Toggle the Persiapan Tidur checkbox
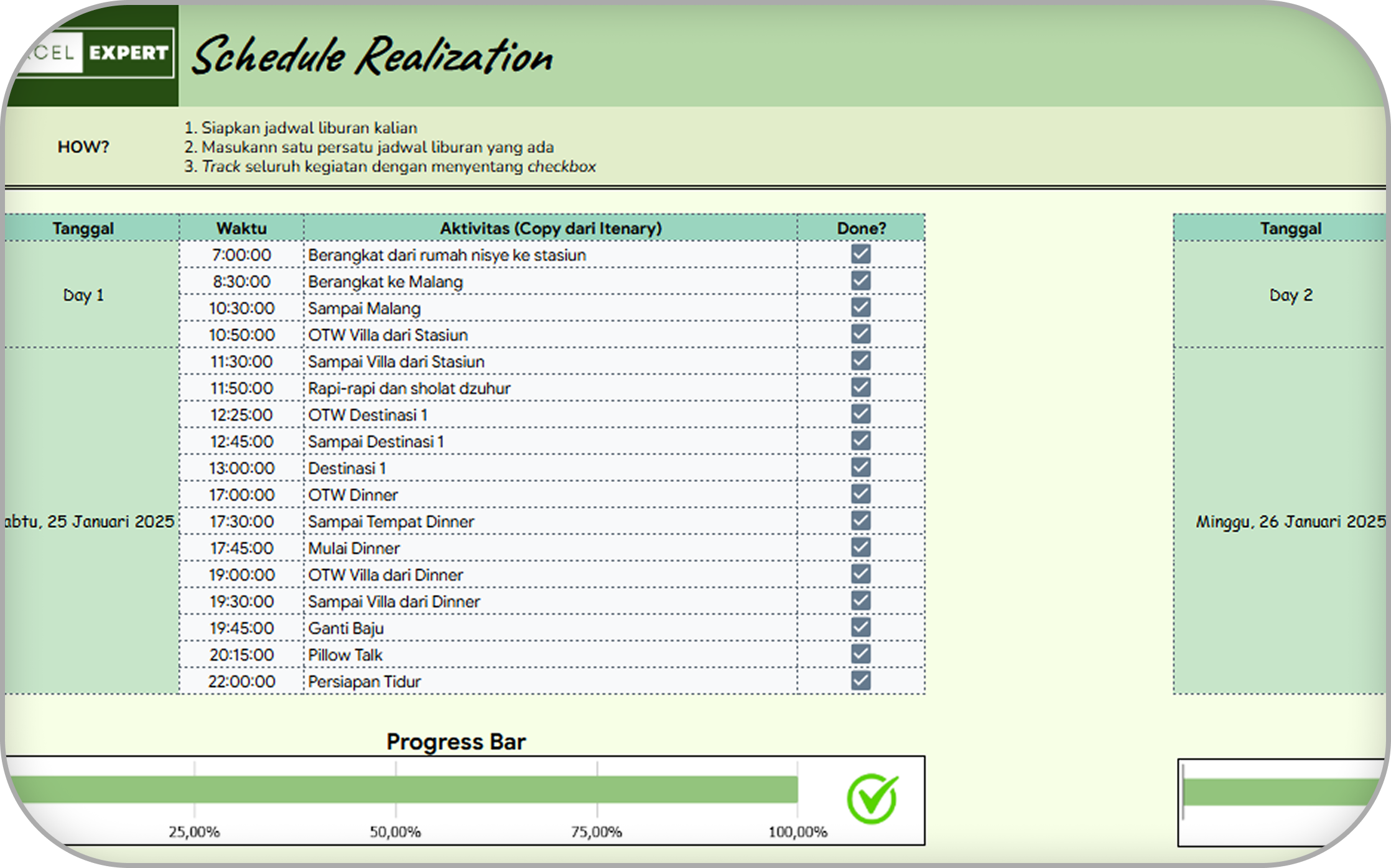 [861, 681]
